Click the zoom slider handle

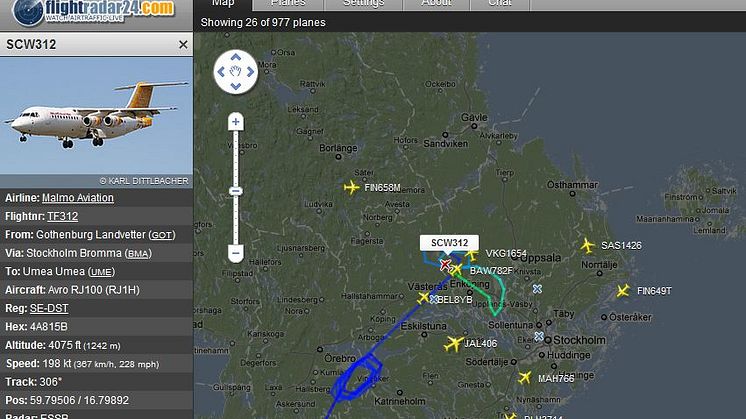236,191
